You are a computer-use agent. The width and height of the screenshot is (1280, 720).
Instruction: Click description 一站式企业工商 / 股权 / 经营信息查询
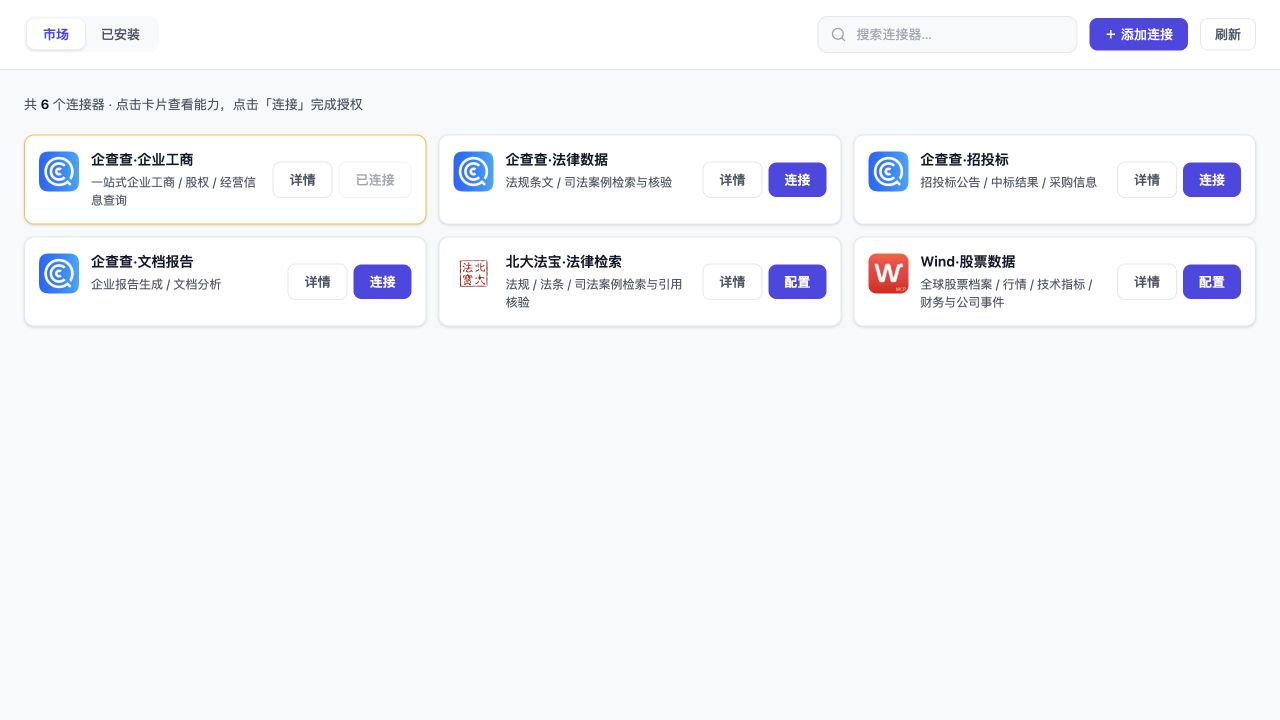click(x=174, y=191)
